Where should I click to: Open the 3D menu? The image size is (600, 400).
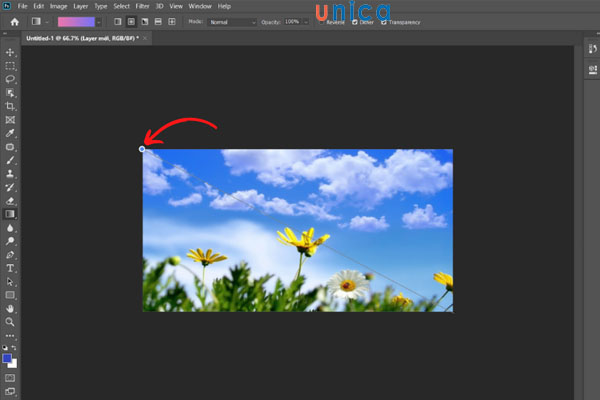pyautogui.click(x=159, y=6)
